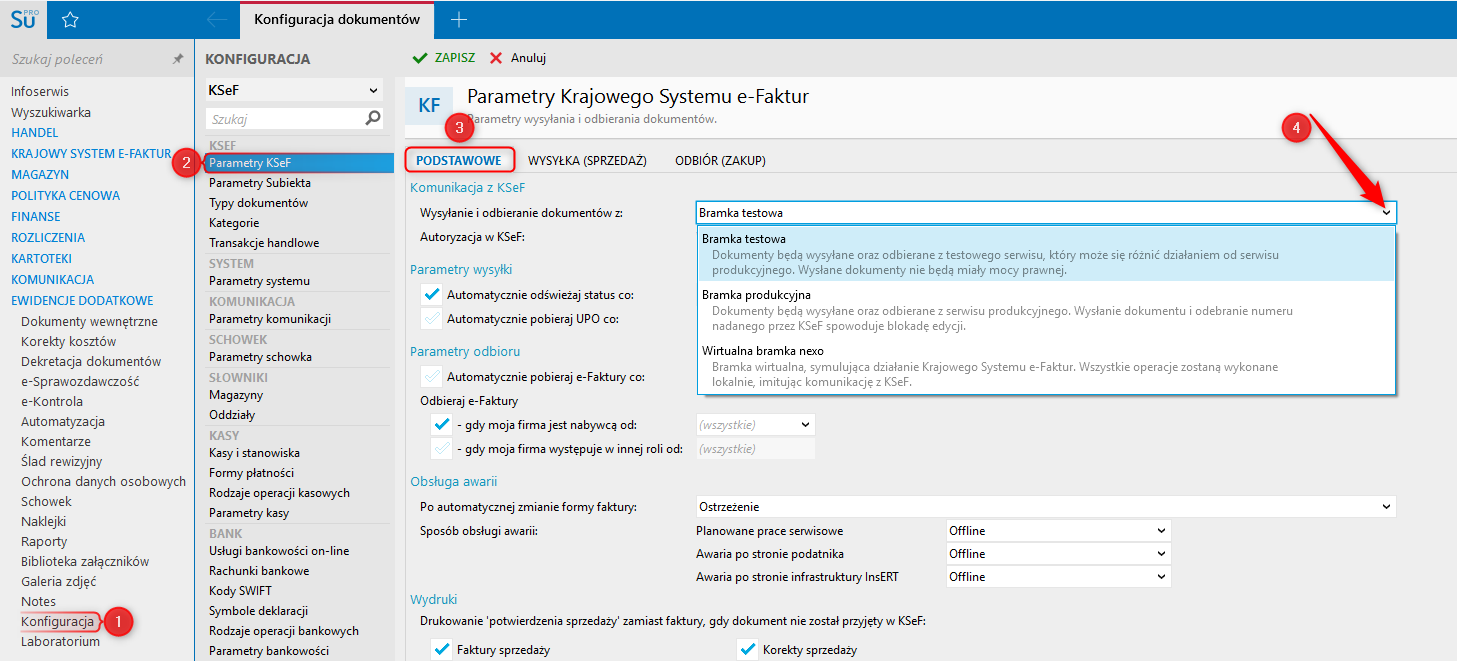1457x661 pixels.
Task: Open Po automatycznej zmianie formy faktury dropdown
Action: [1046, 507]
